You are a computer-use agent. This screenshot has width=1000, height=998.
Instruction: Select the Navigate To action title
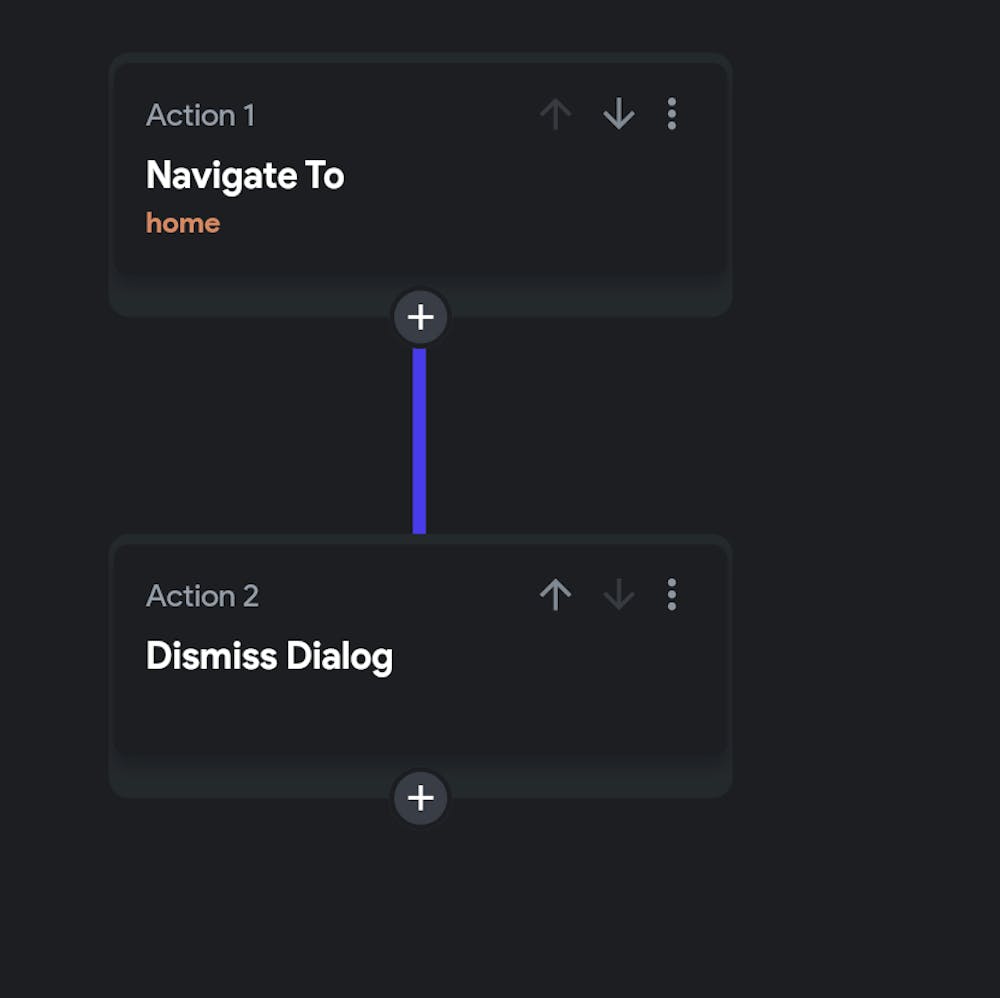(x=245, y=176)
